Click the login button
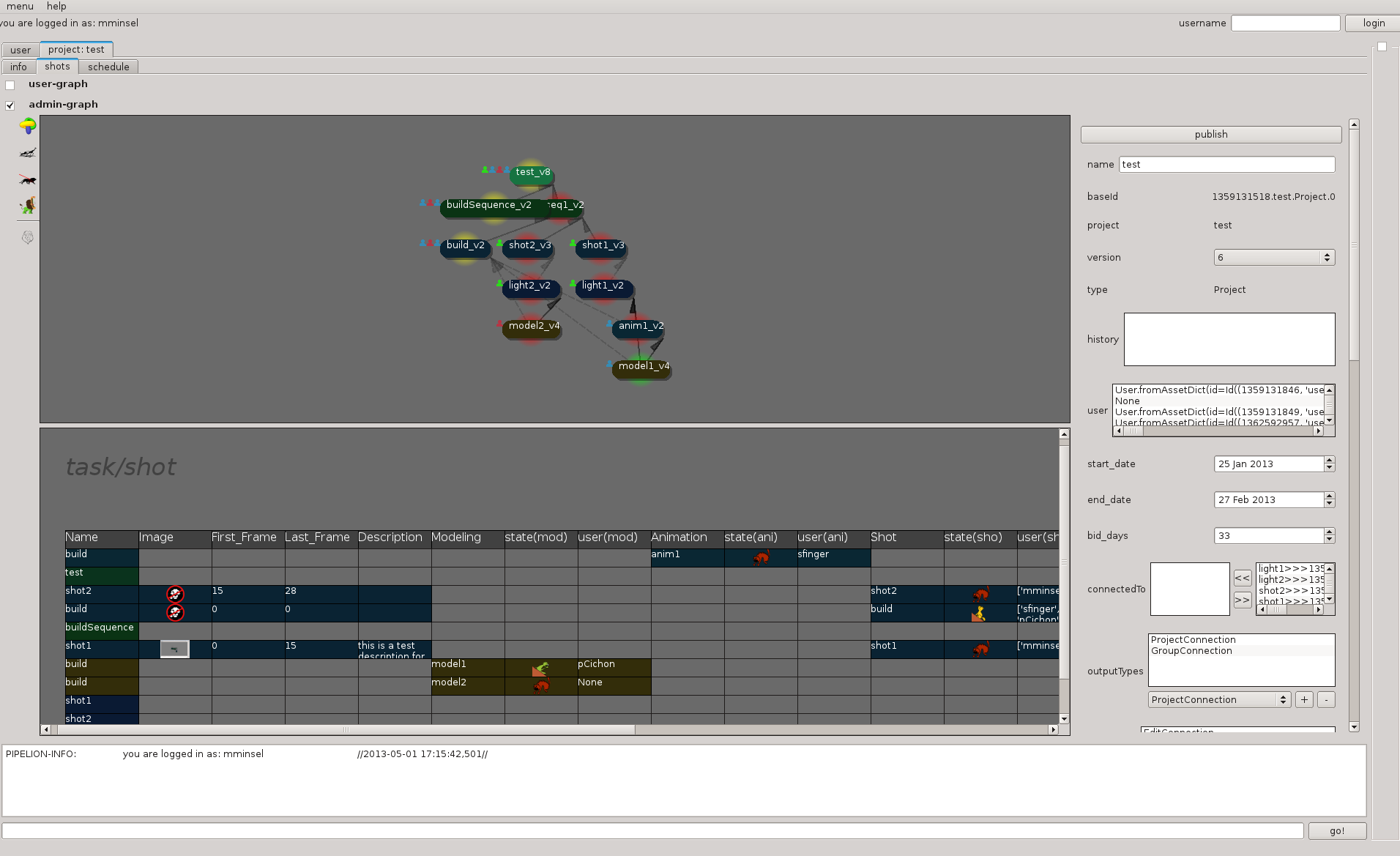1400x856 pixels. pyautogui.click(x=1373, y=23)
